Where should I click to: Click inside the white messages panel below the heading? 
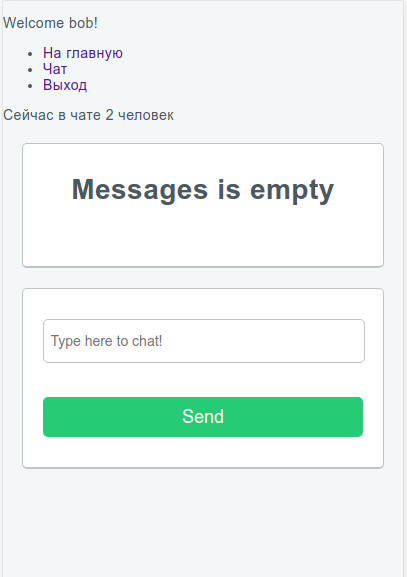[203, 237]
